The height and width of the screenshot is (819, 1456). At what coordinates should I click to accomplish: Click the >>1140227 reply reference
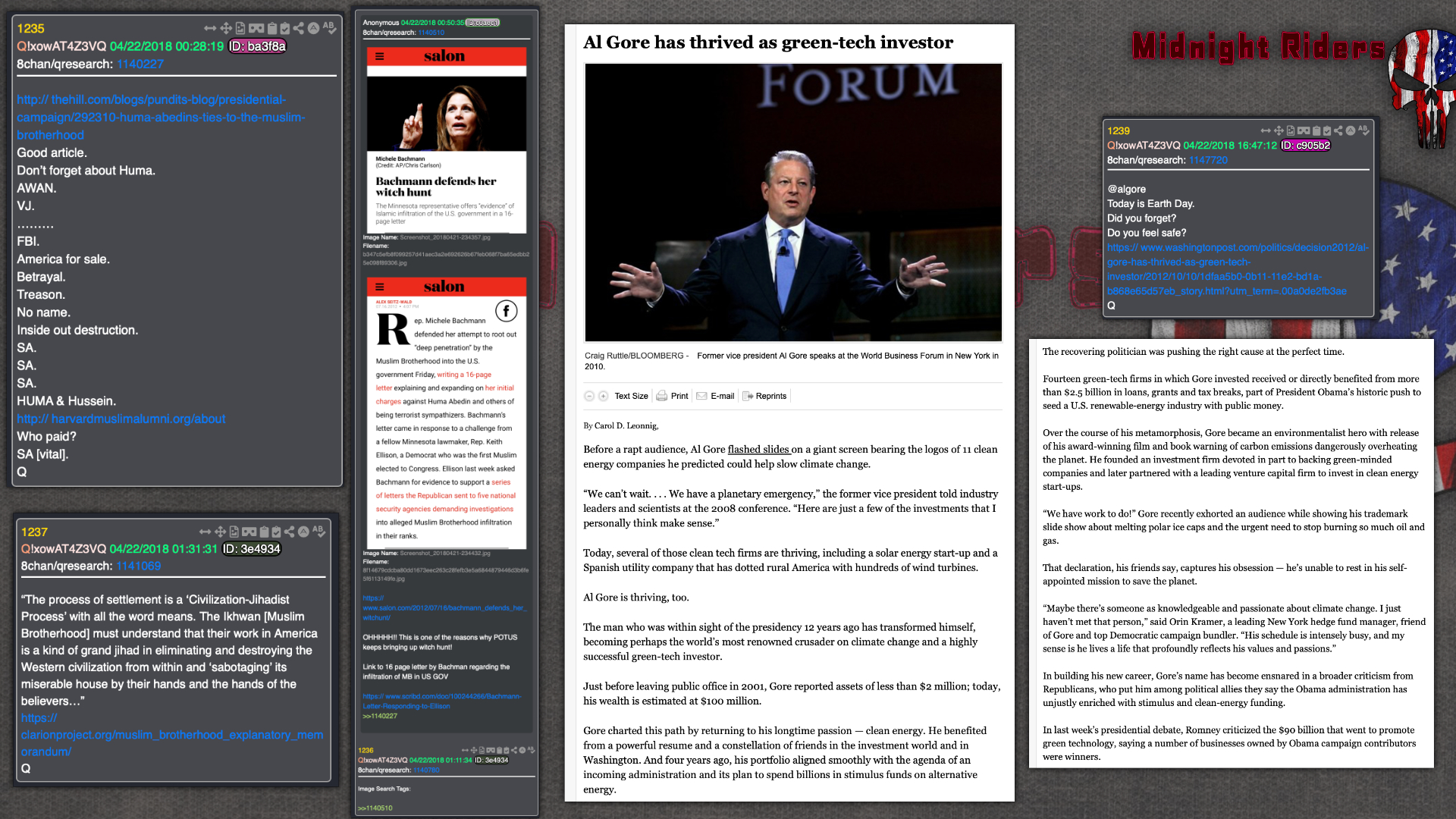380,716
